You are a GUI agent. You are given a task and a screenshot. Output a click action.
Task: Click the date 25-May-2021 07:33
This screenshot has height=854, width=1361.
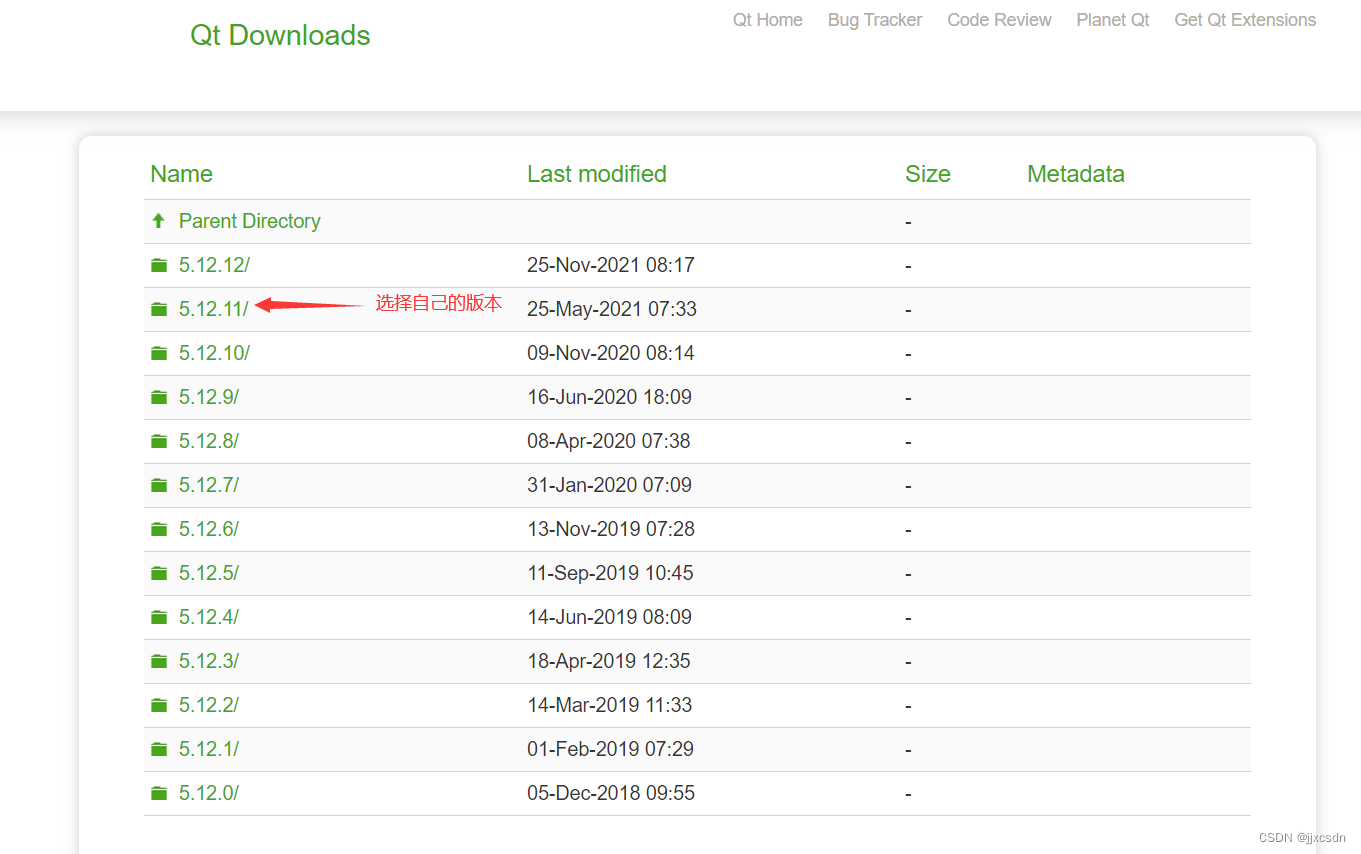(612, 309)
